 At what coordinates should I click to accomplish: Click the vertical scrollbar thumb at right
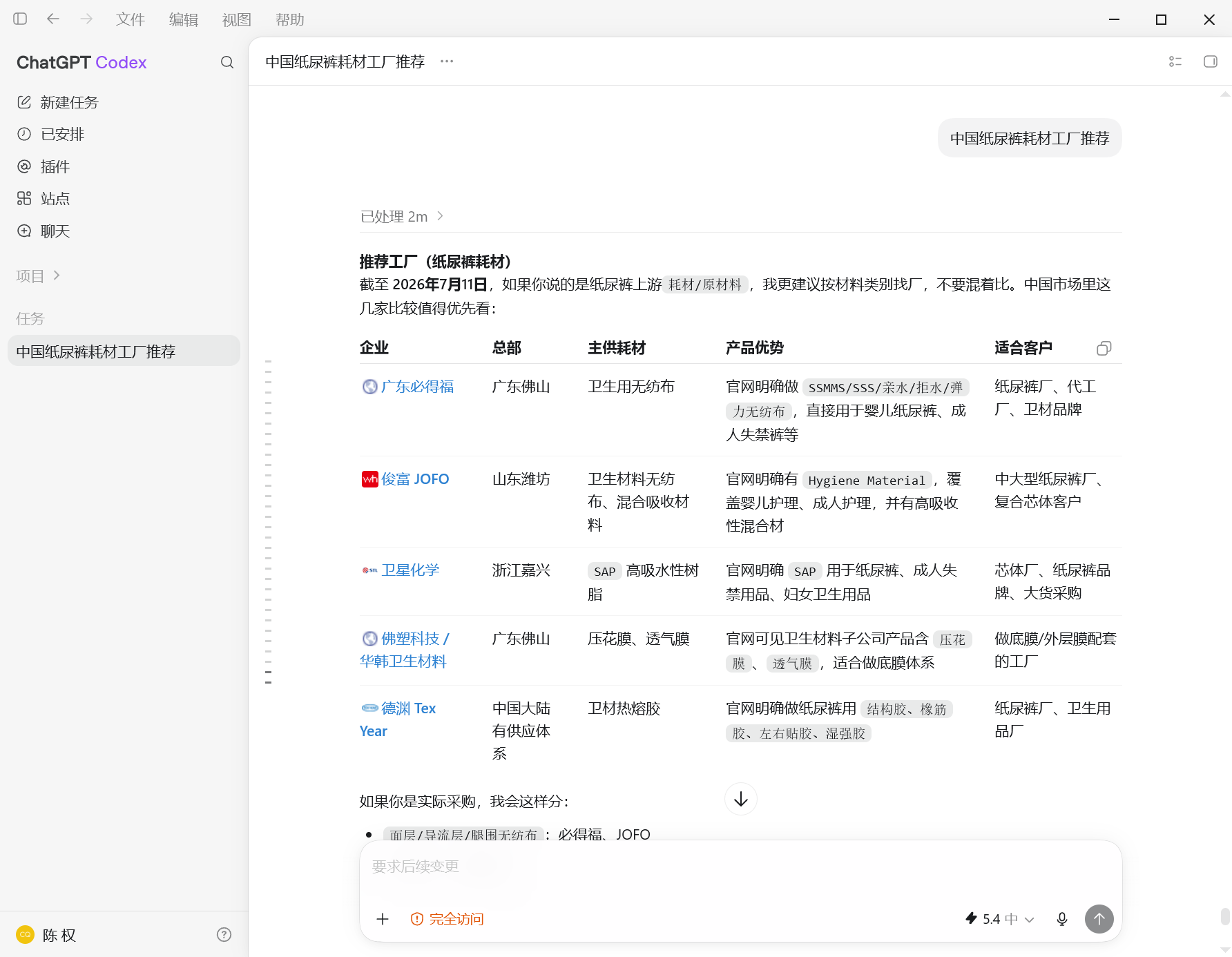[x=1225, y=916]
